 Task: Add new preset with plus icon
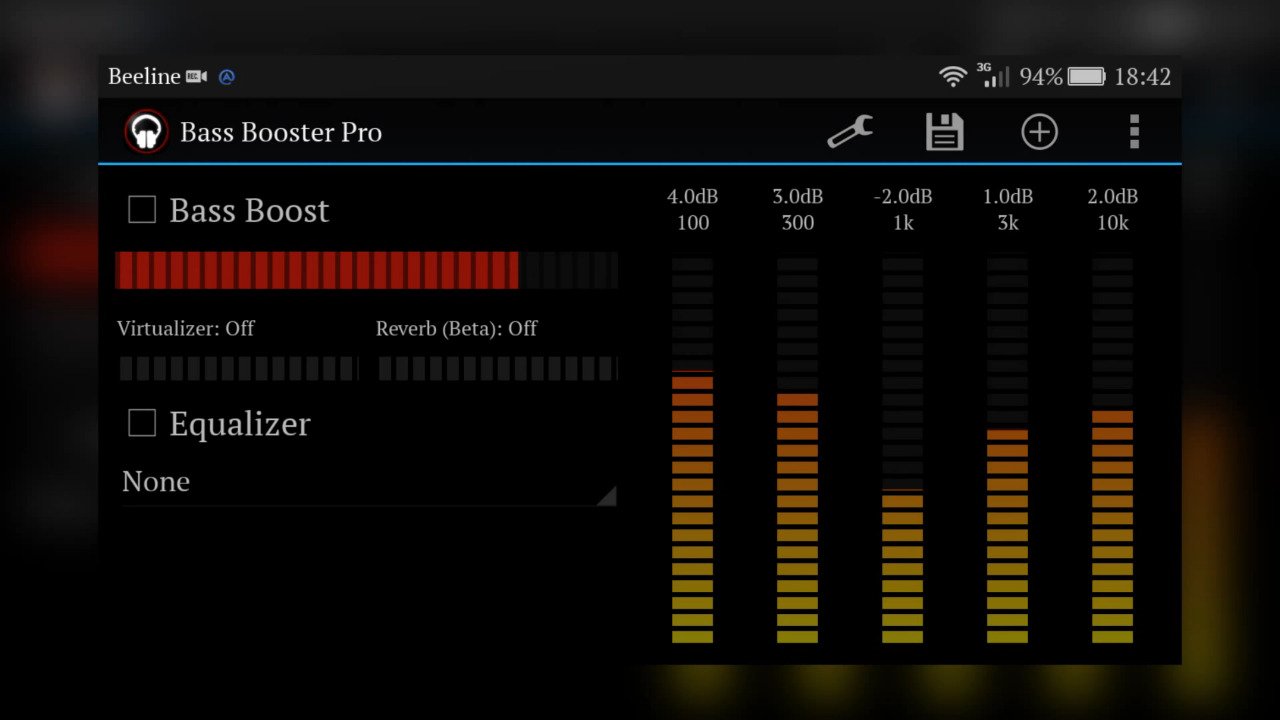[x=1039, y=132]
